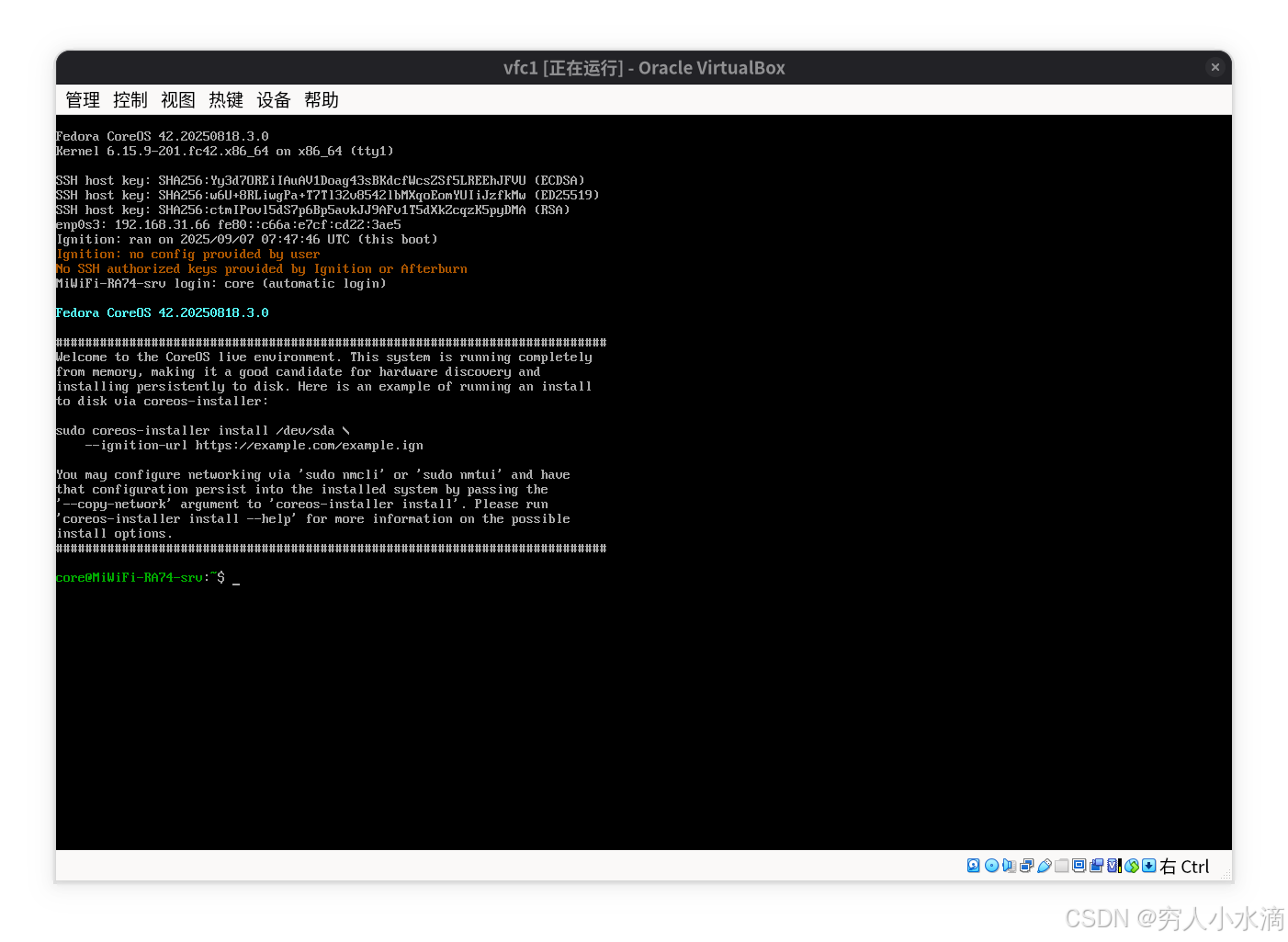Click the 'Welcome to the CoreOS live environment' line
Viewport: 1288px width, 942px height.
click(324, 357)
